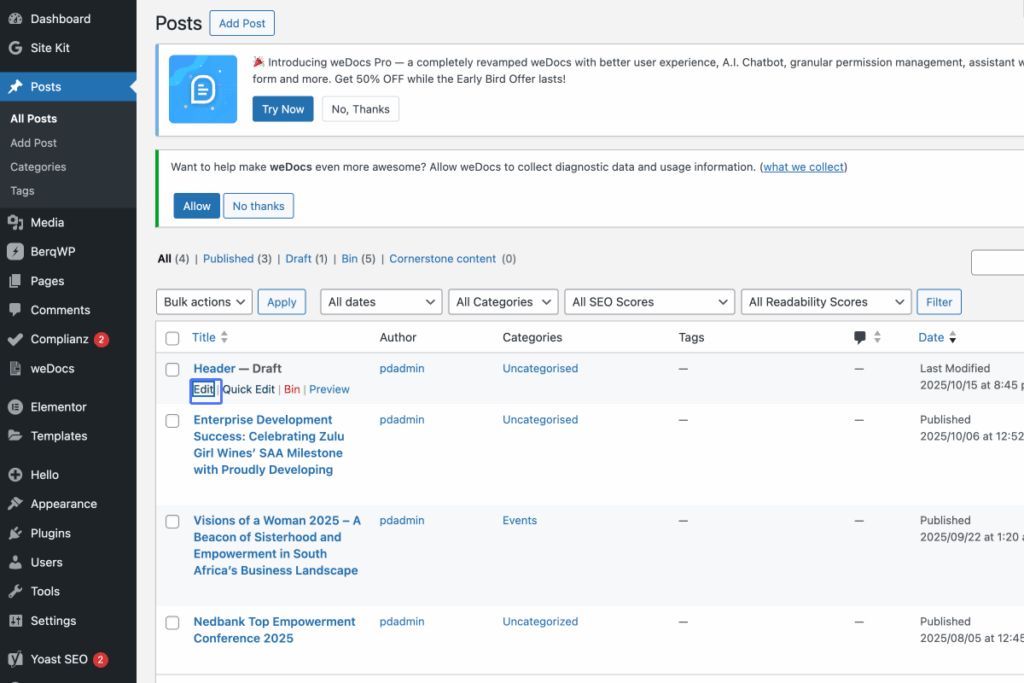Screen dimensions: 1024x683
Task: Open the Nedbank Top Empowerment Conference post
Action: [274, 630]
